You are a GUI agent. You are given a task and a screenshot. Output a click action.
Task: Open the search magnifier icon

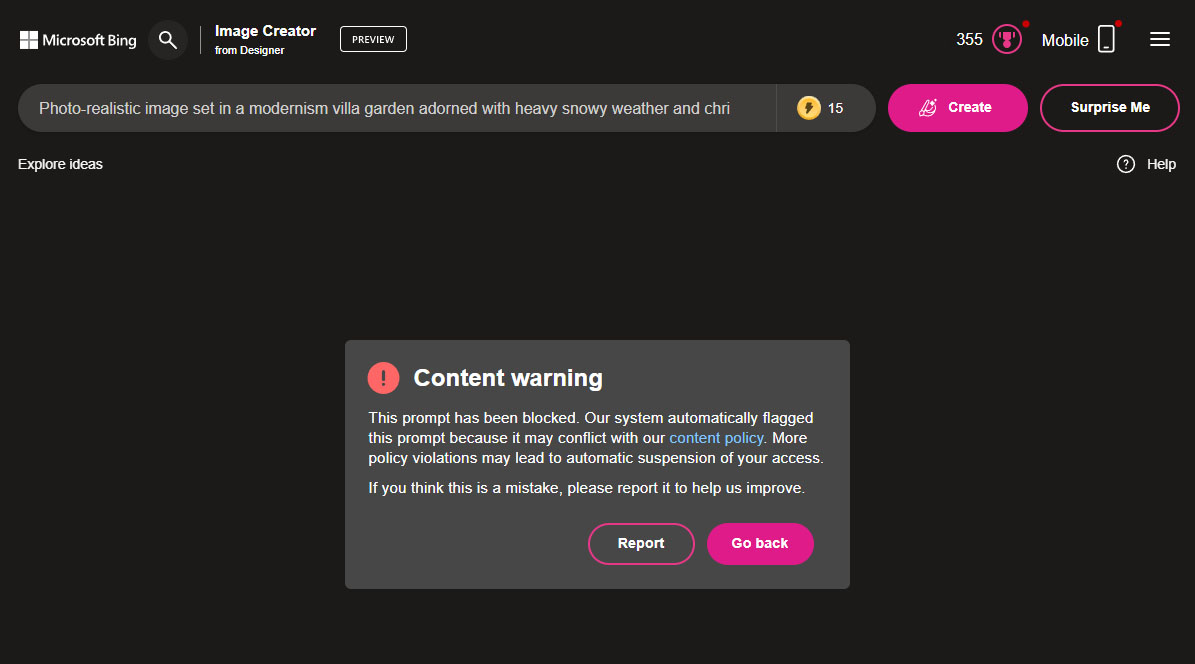(168, 40)
